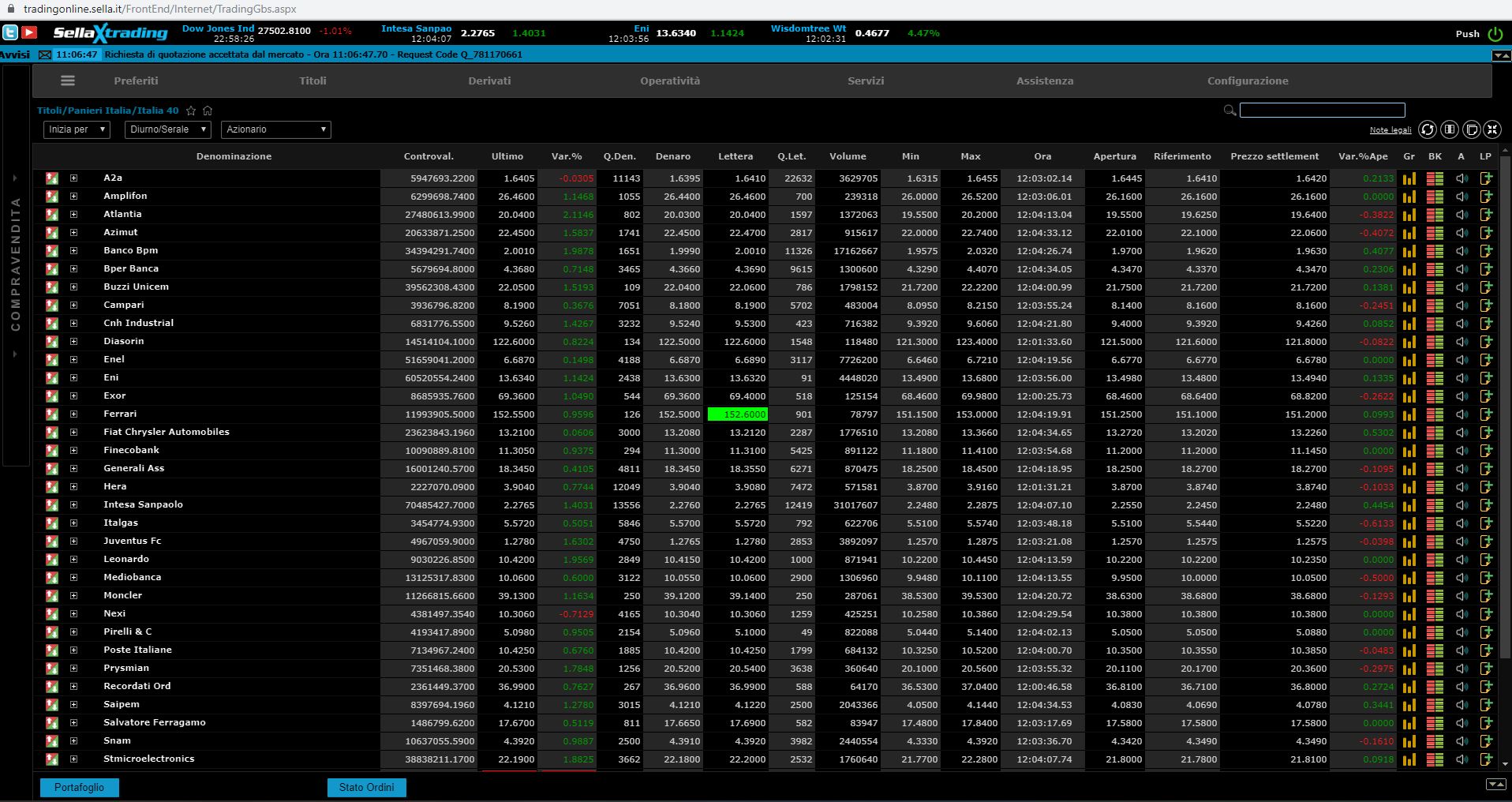Image resolution: width=1512 pixels, height=802 pixels.
Task: Click the Titoli/Panieri Italia/Italia 40 breadcrumb
Action: pos(108,111)
